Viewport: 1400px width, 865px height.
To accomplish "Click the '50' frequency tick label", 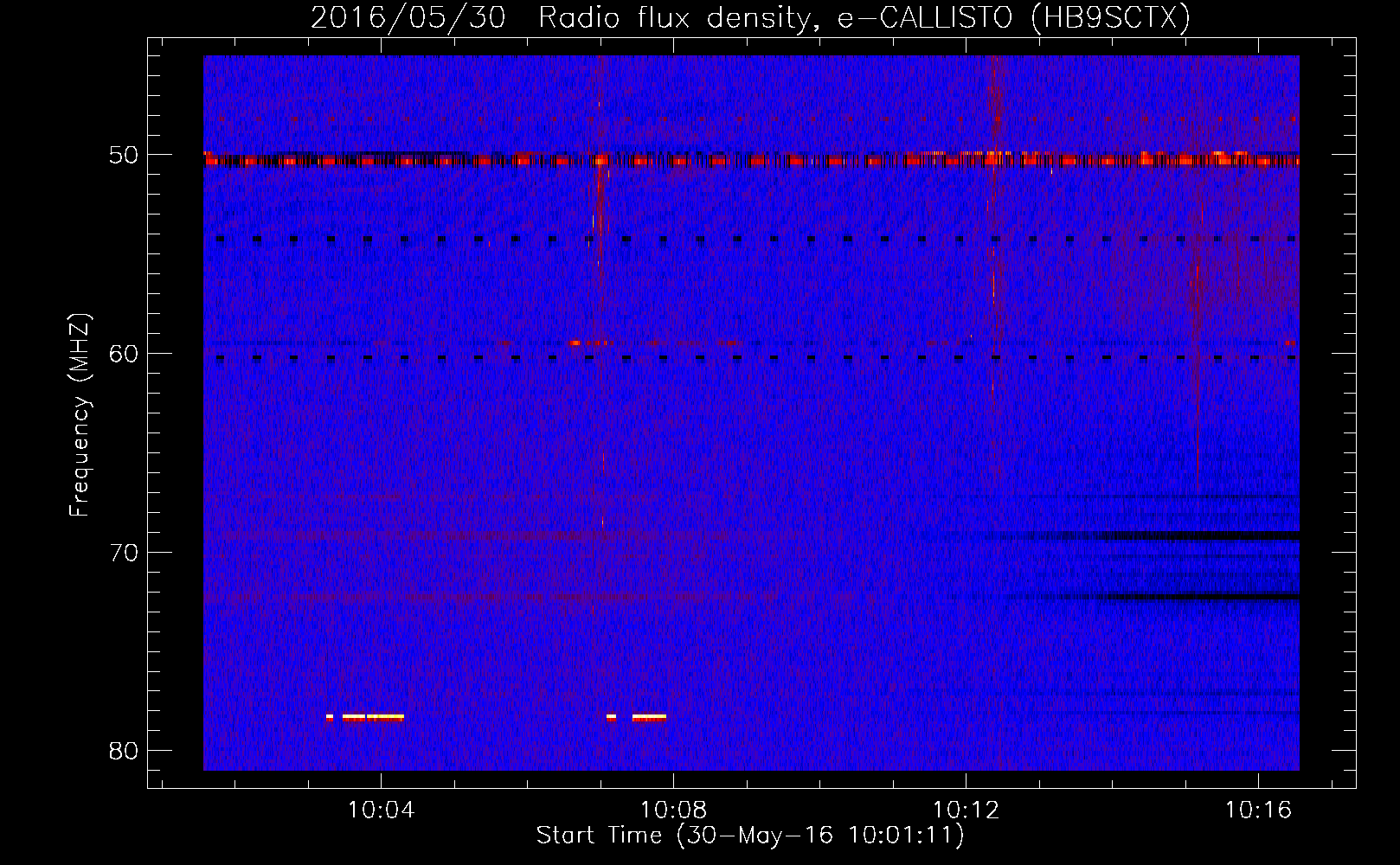I will (x=124, y=156).
